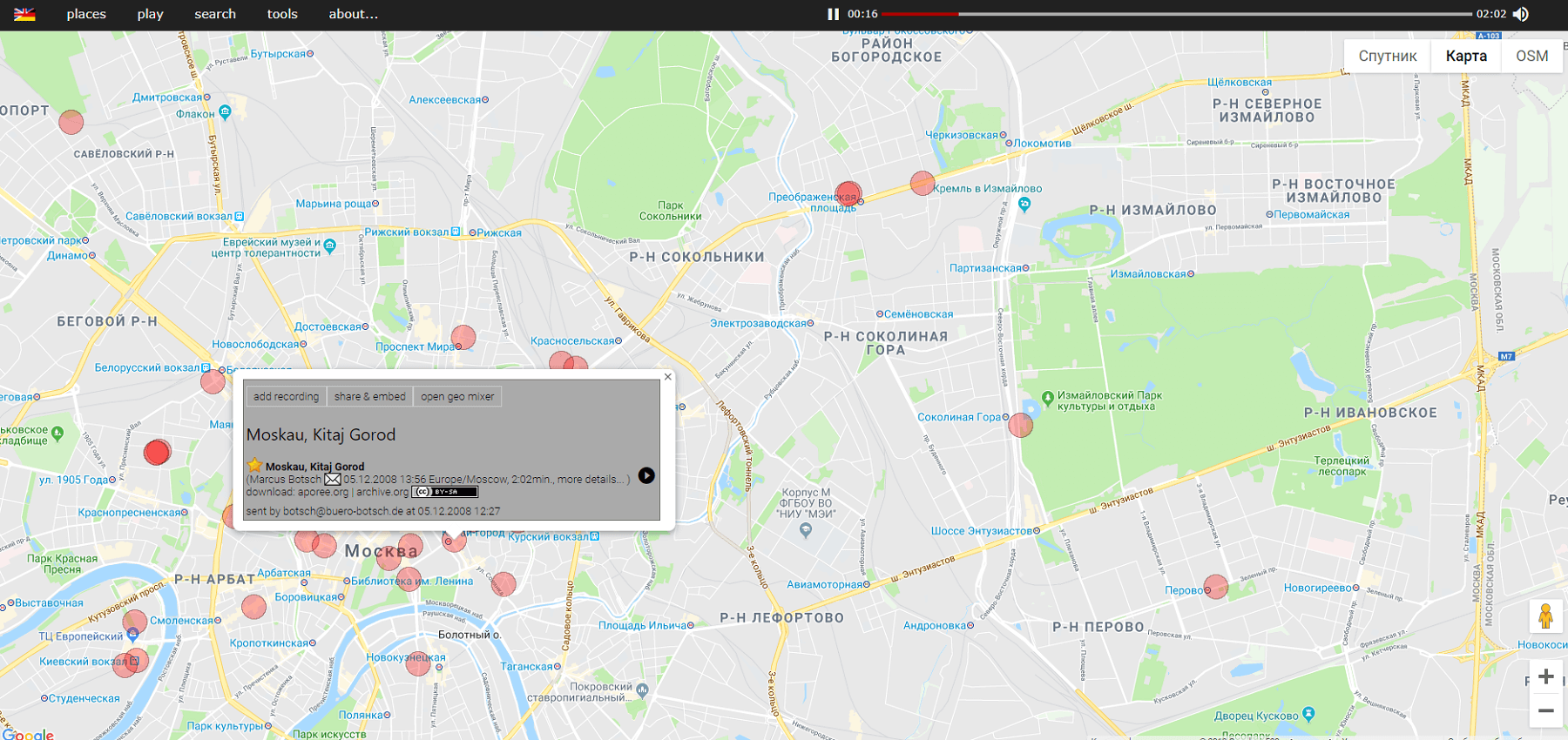Mute the sound with the speaker icon
Screen dimensions: 1568x740
tap(1521, 14)
